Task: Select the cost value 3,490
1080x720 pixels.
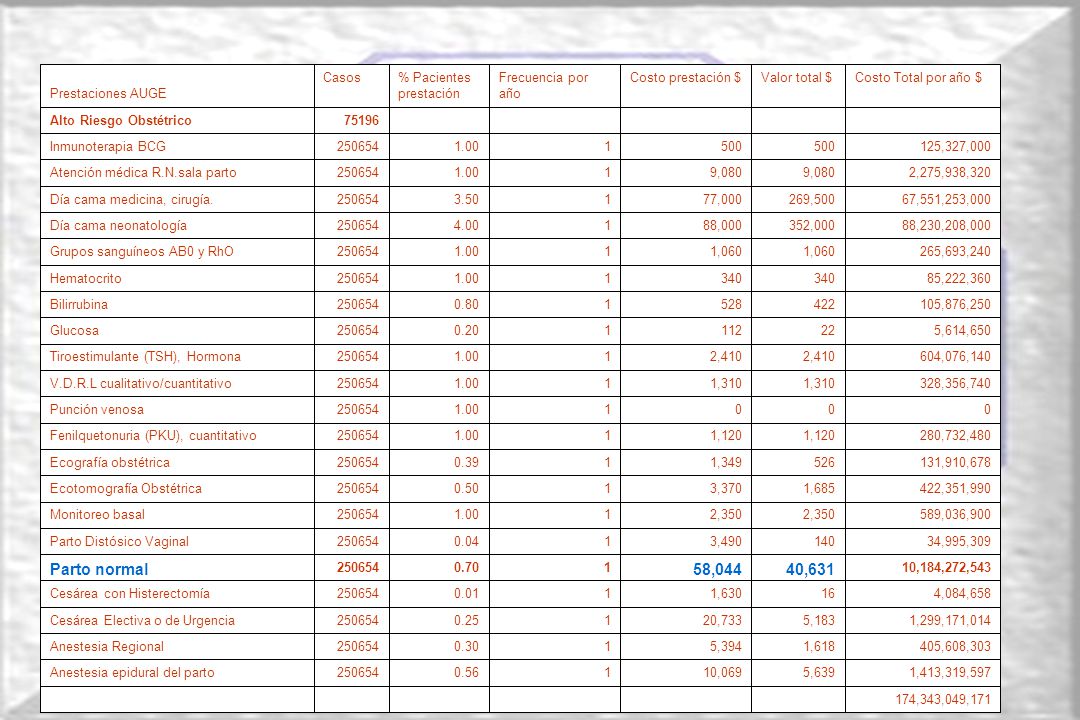Action: pos(726,542)
